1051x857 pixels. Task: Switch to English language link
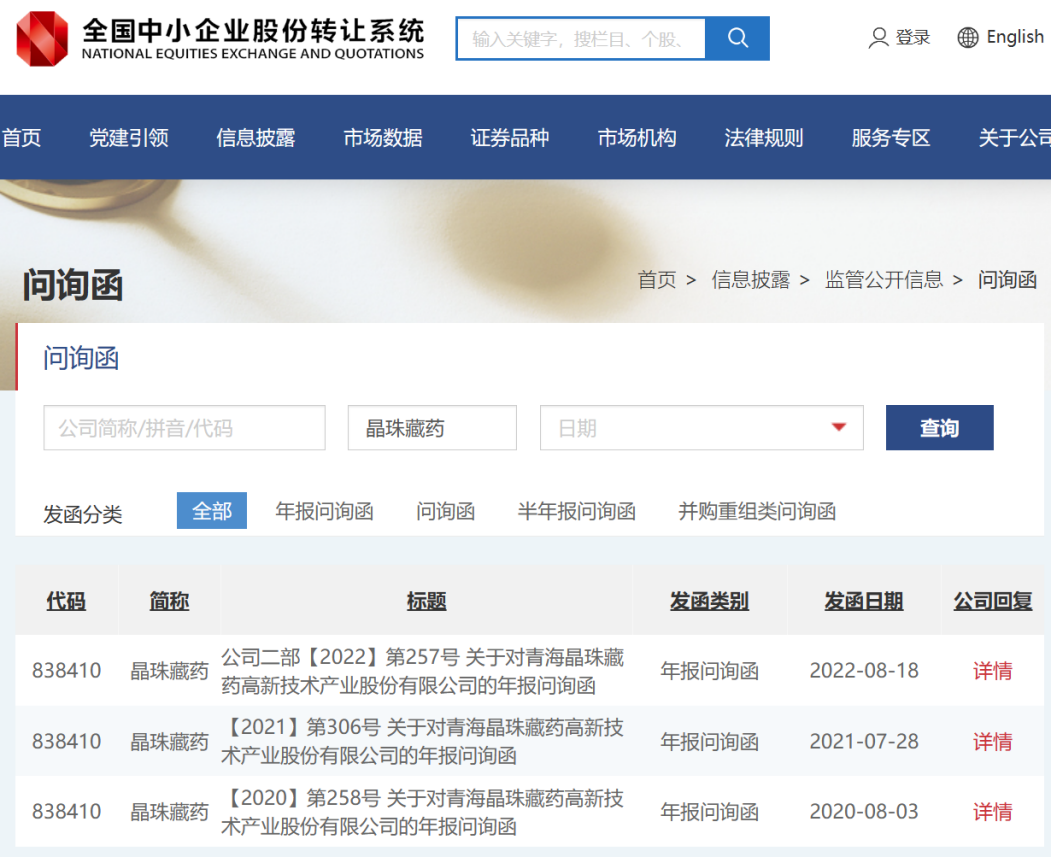tap(1015, 37)
